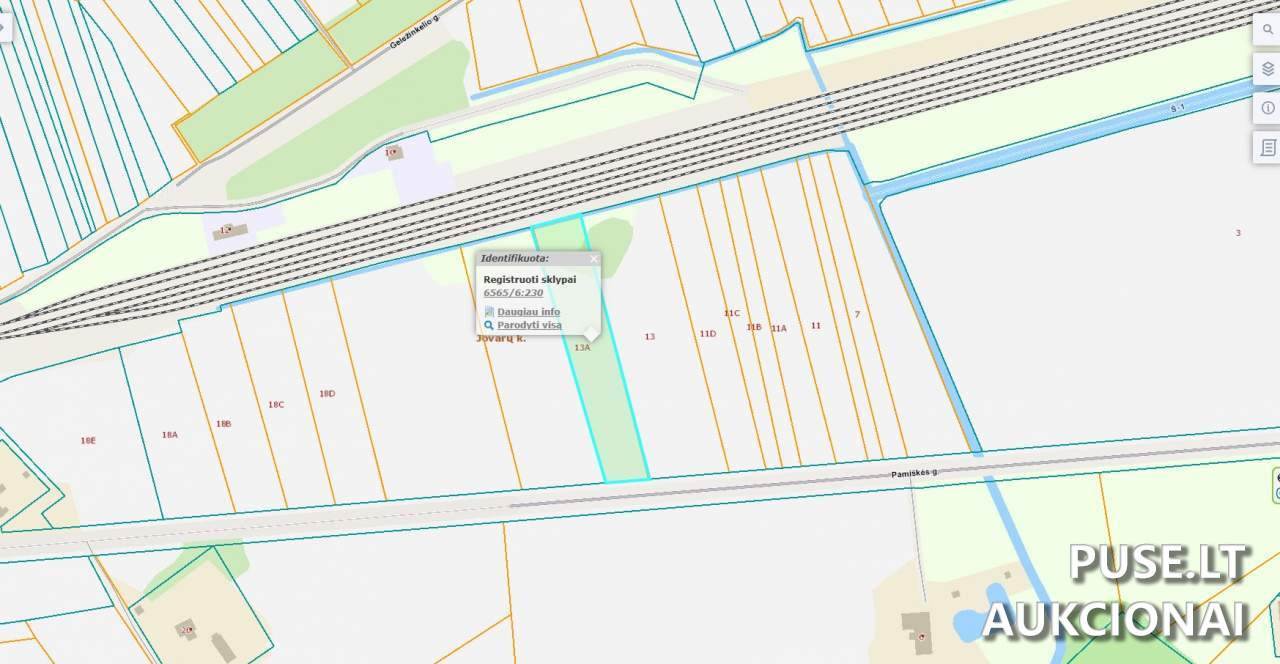Click the Pamiškės g. street label

(914, 472)
